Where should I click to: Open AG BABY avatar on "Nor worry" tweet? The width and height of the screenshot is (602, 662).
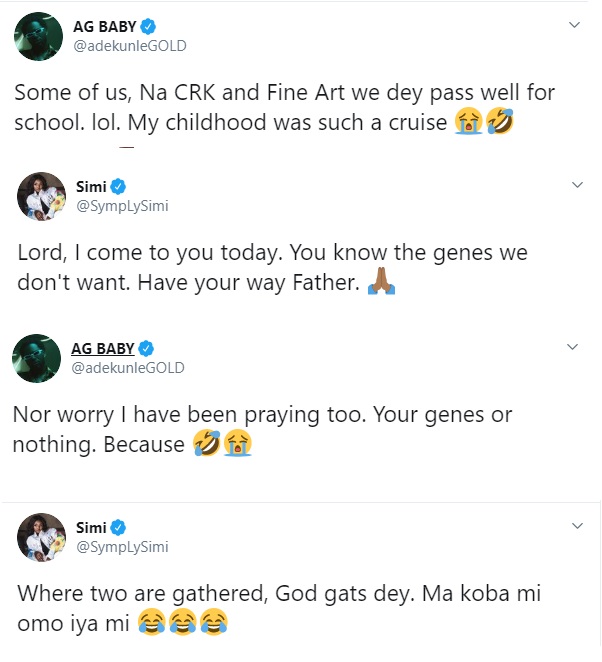38,358
